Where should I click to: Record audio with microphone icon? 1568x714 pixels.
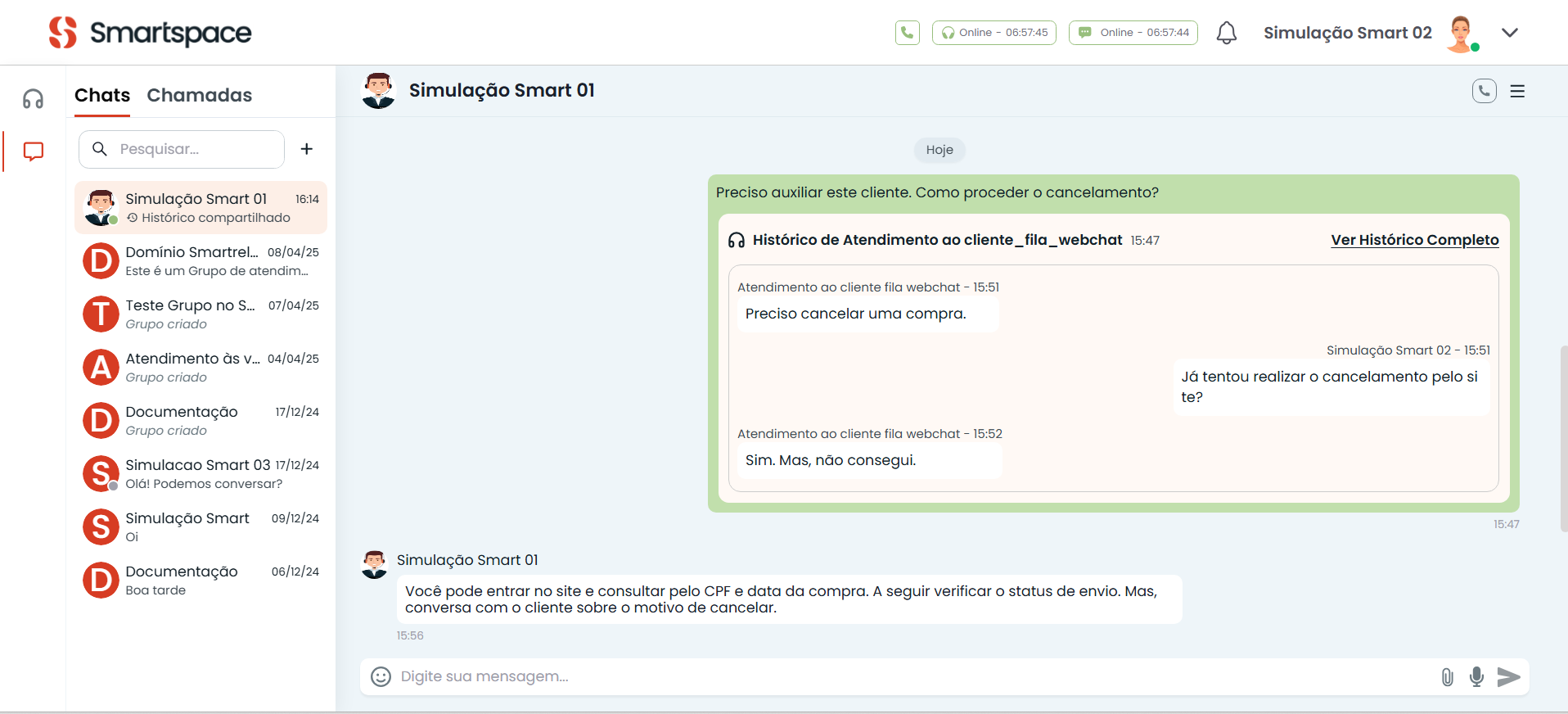point(1476,677)
